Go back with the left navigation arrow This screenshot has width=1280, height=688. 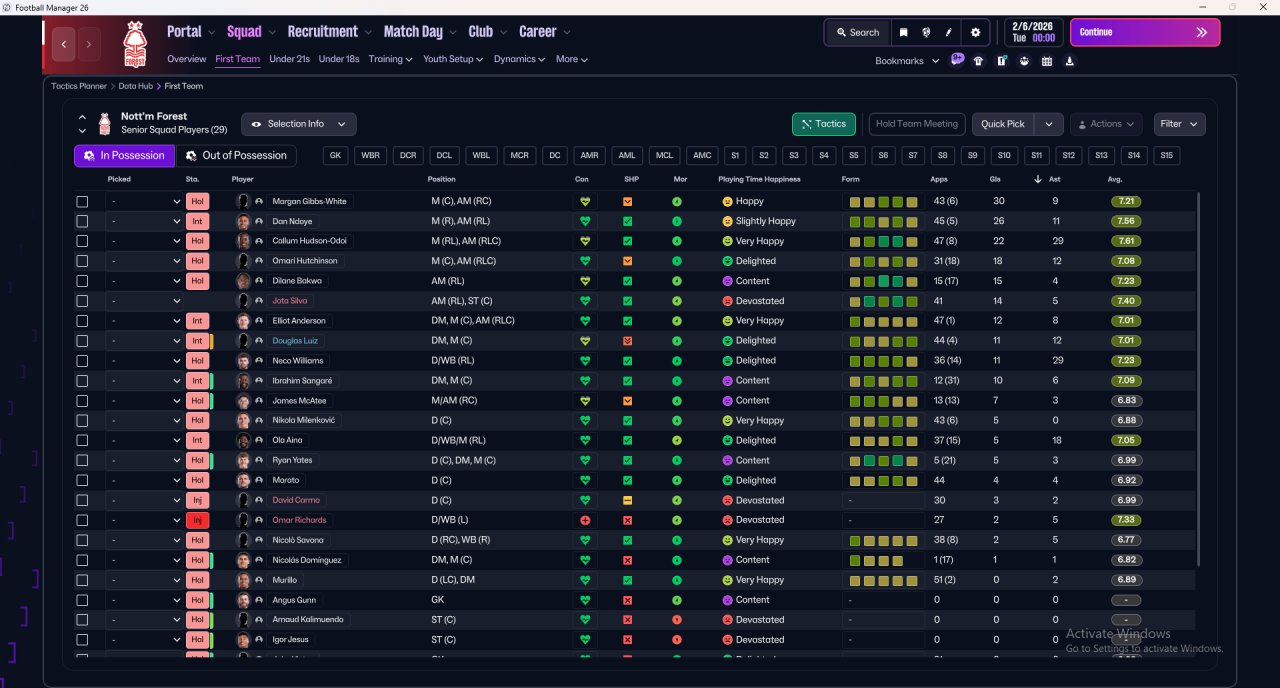pyautogui.click(x=65, y=44)
